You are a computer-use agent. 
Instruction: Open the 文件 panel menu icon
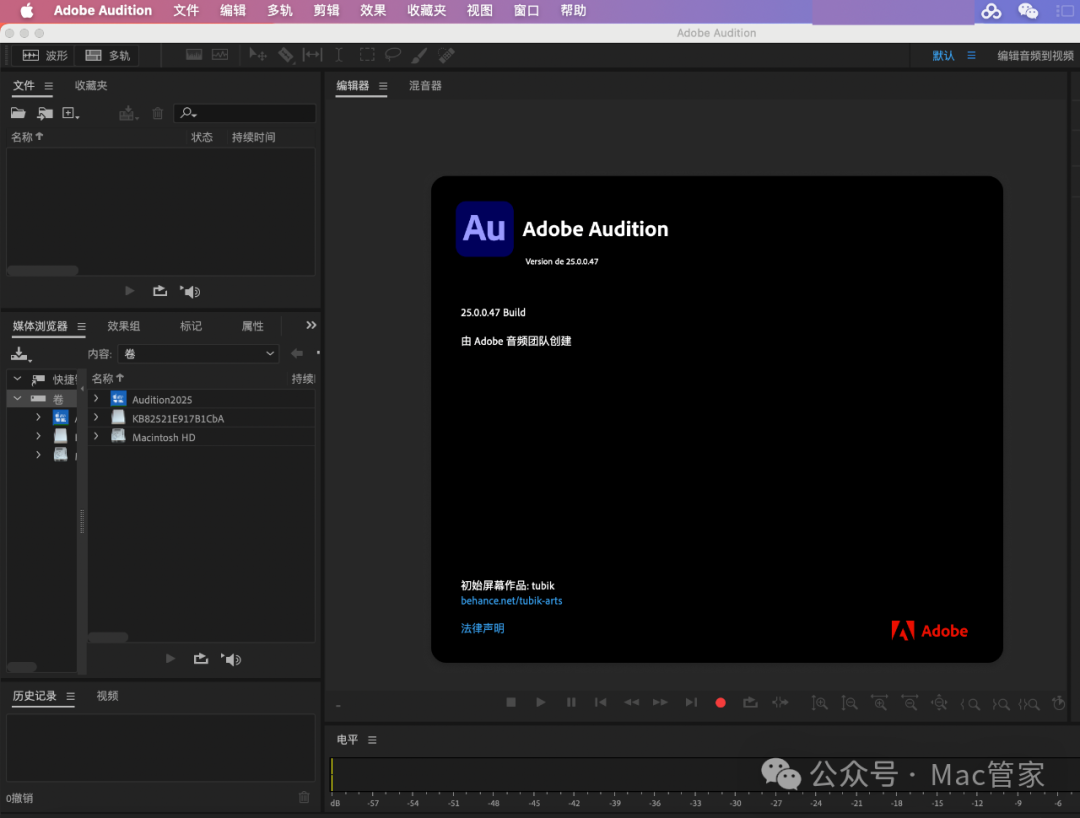[x=48, y=86]
